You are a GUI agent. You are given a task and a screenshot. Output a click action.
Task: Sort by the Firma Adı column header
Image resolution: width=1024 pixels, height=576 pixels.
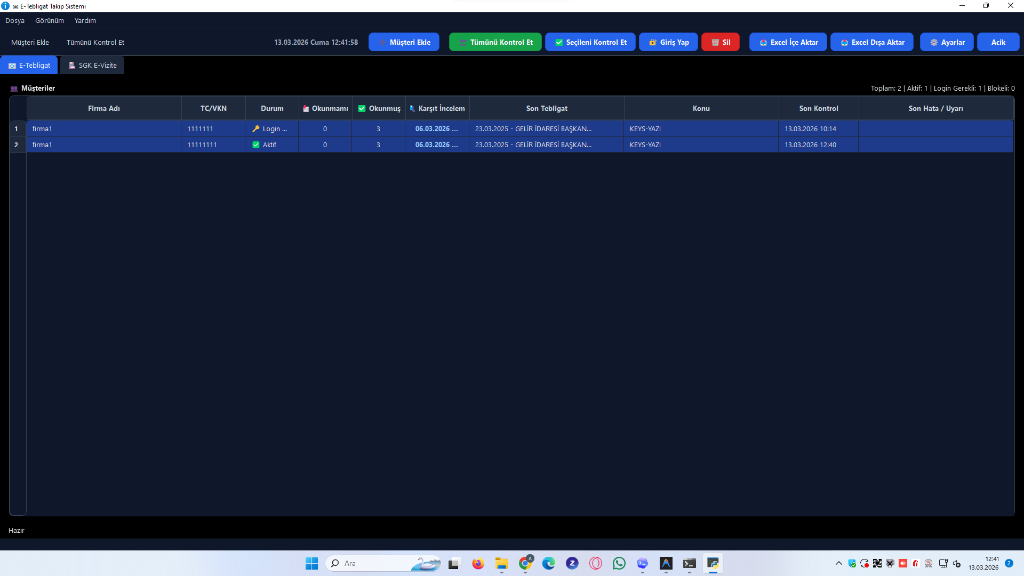point(103,108)
